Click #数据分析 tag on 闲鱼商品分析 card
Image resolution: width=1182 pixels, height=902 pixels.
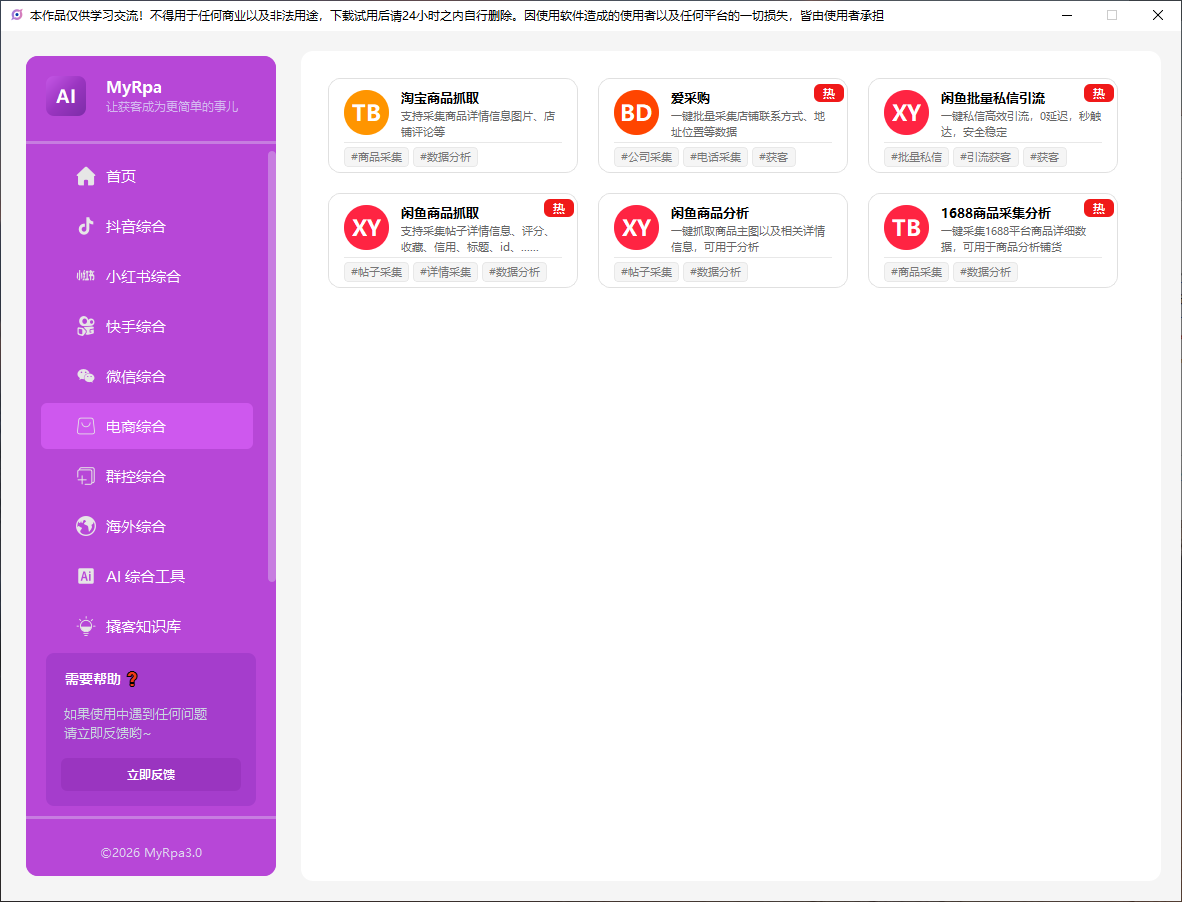pos(715,272)
